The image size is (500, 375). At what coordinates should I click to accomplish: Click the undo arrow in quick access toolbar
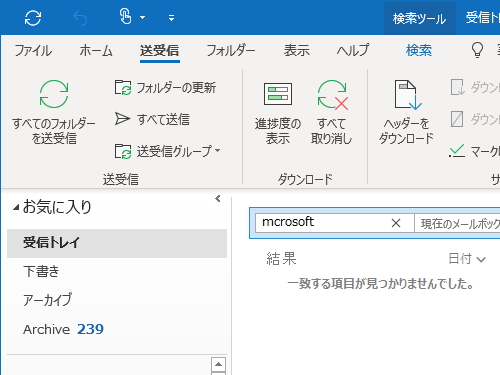click(80, 18)
